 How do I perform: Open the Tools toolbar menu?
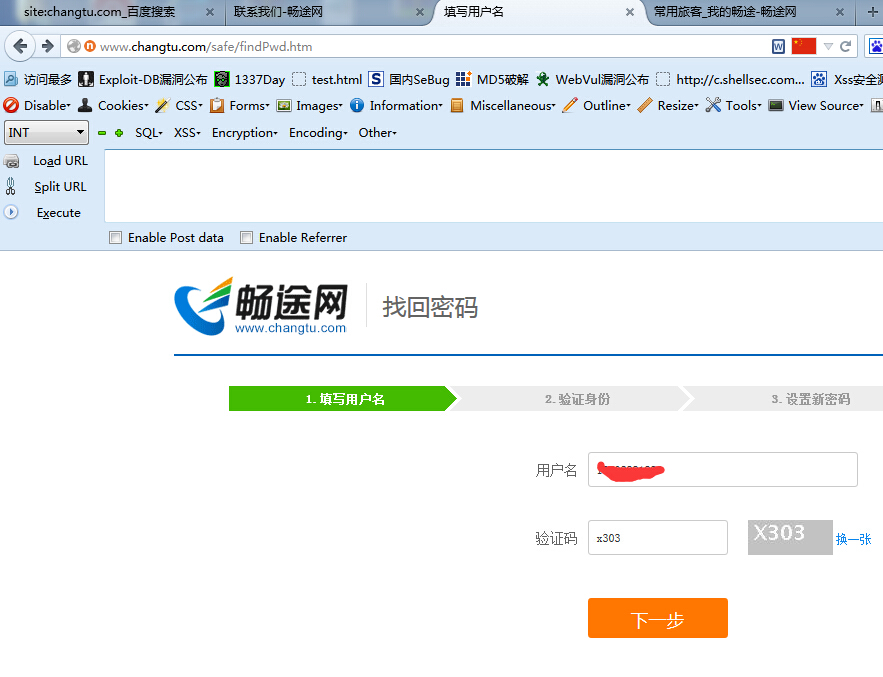click(x=733, y=105)
